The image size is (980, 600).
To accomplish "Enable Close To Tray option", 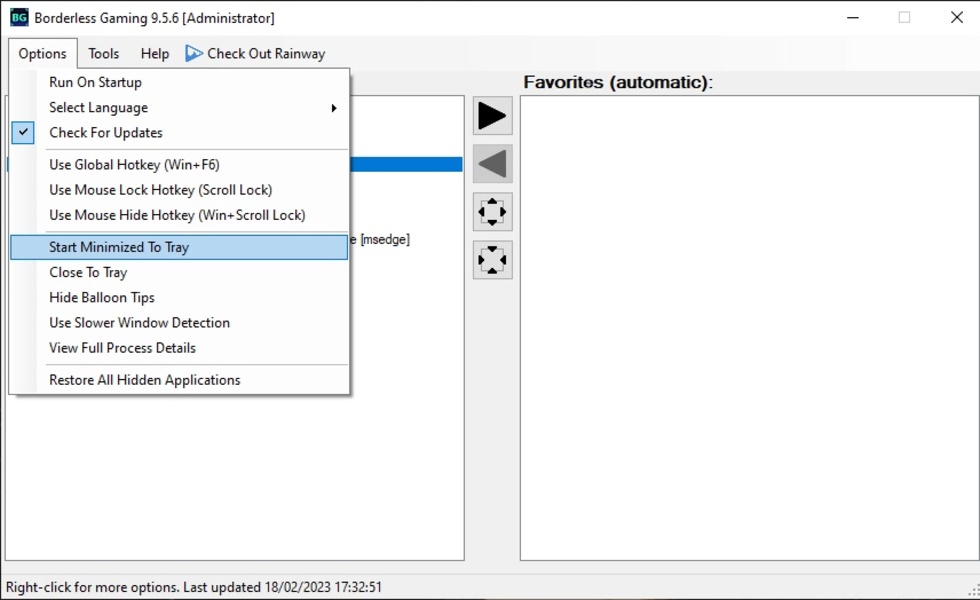I will (x=88, y=272).
